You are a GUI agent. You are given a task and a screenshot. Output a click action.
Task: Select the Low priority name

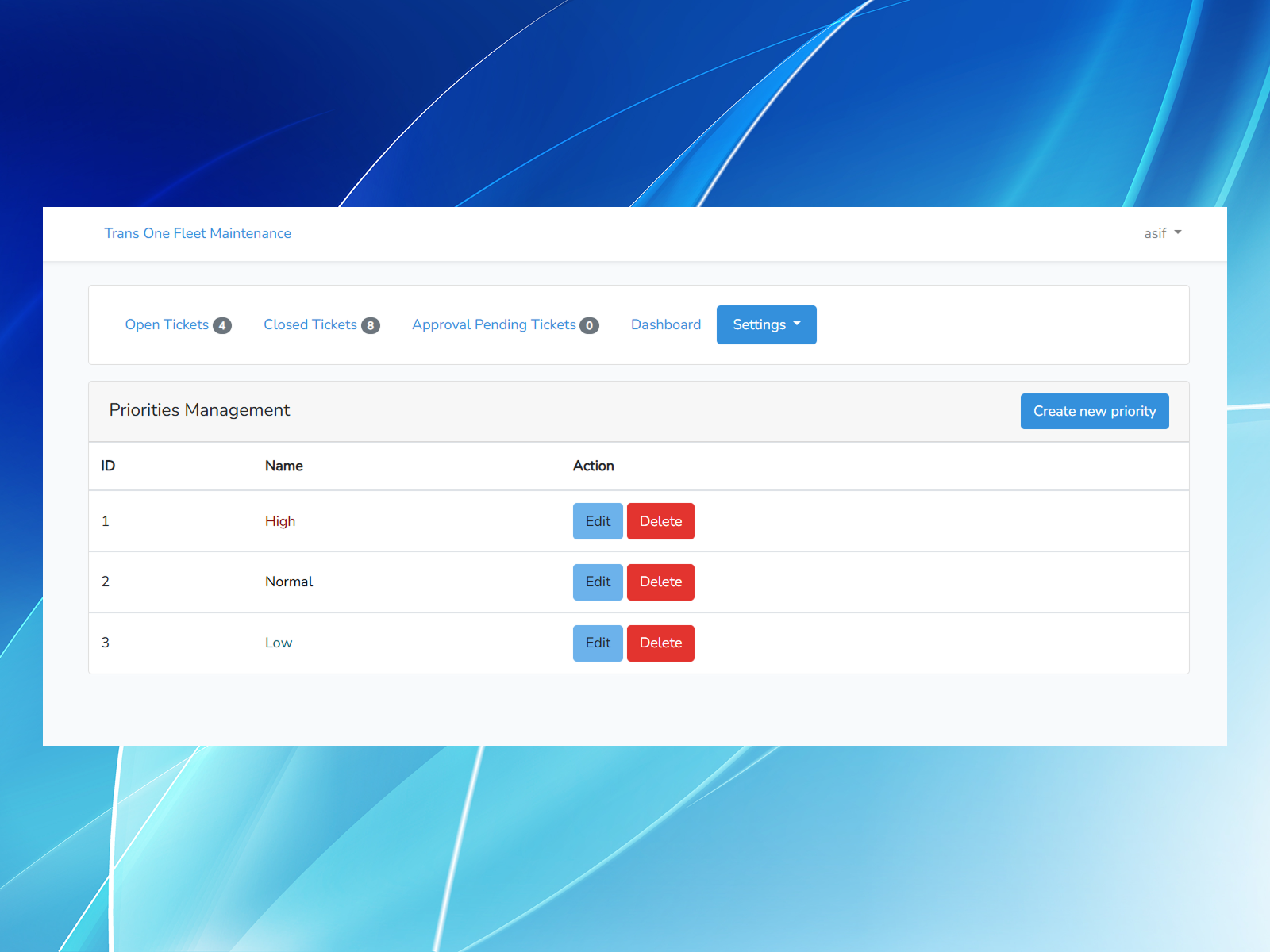coord(279,643)
